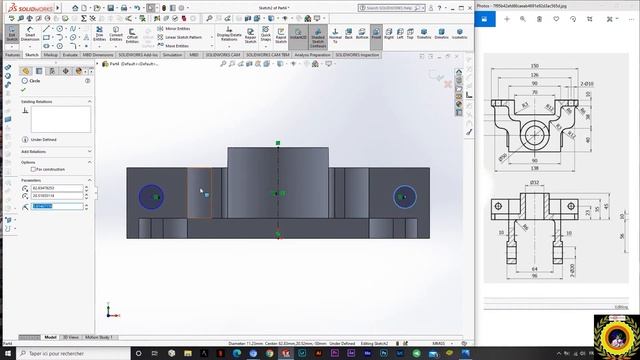Click the Exit Sketch button
Screen dimensions: 640x360
point(12,34)
